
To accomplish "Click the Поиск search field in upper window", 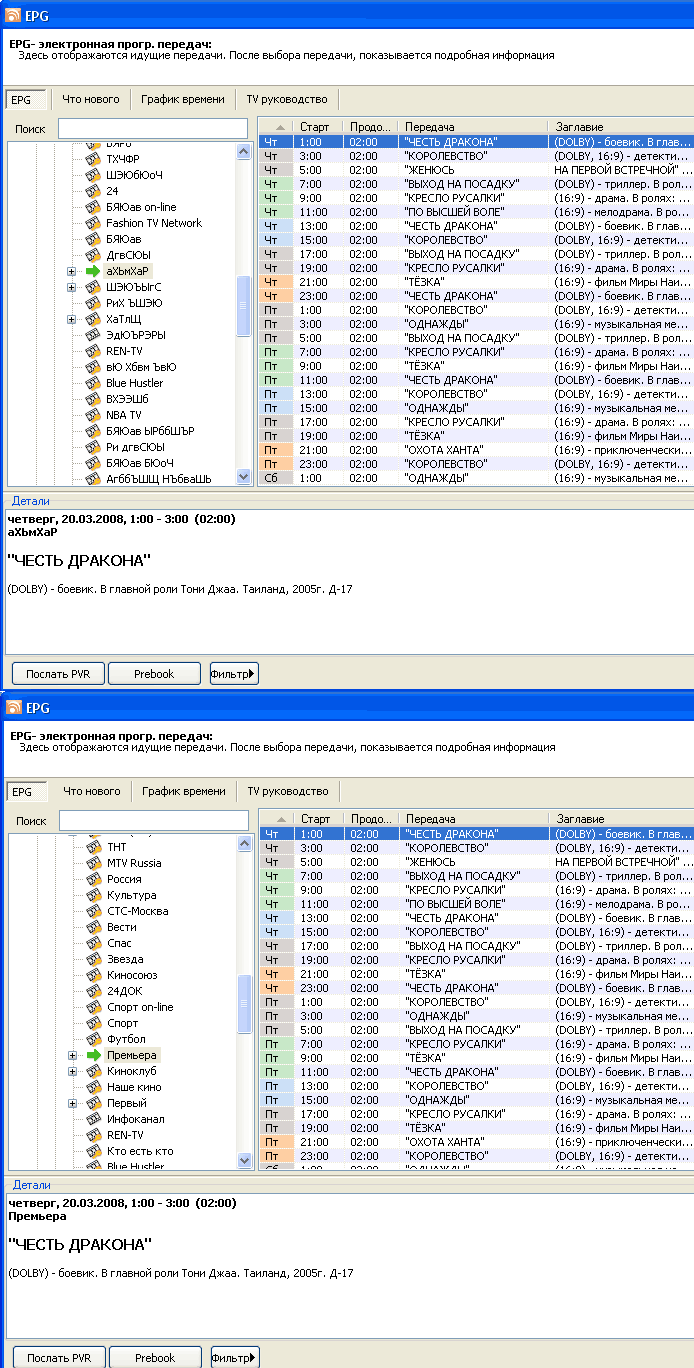I will [x=152, y=129].
